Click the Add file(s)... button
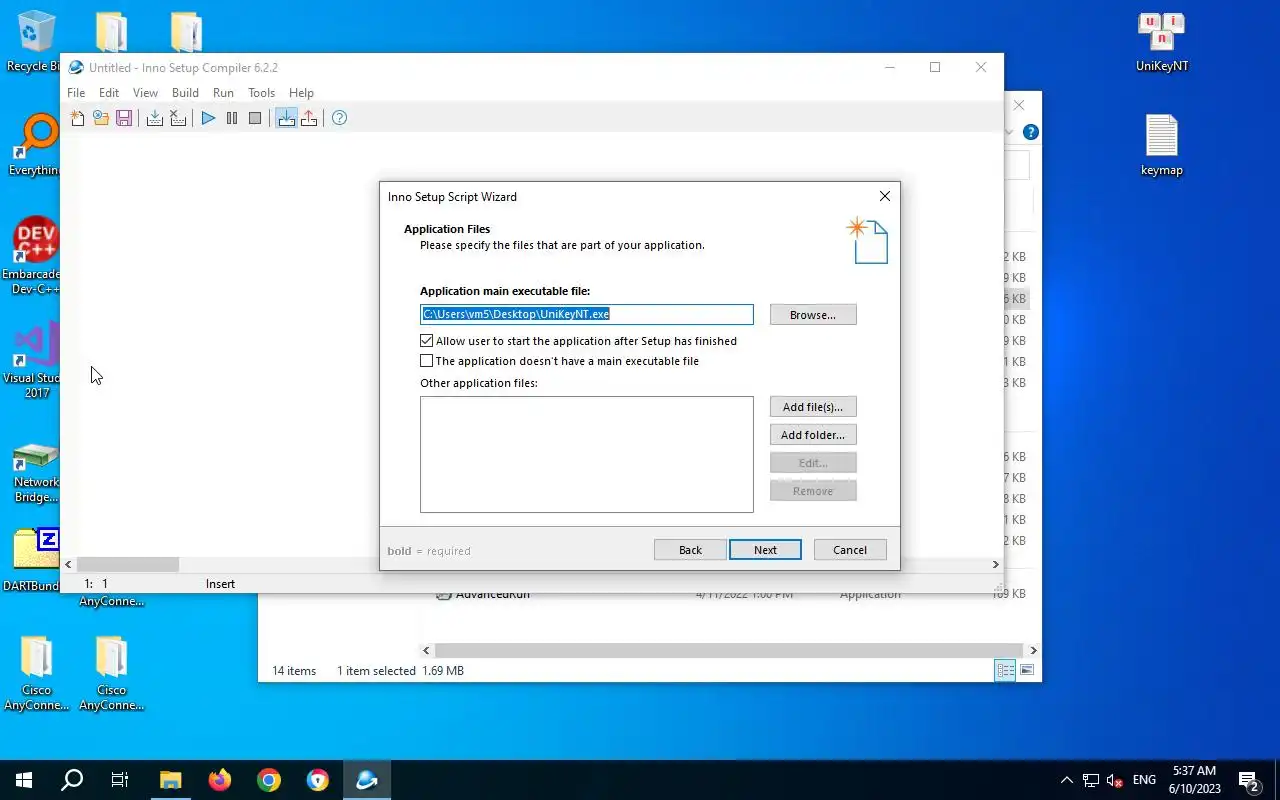Image resolution: width=1280 pixels, height=800 pixels. [813, 407]
